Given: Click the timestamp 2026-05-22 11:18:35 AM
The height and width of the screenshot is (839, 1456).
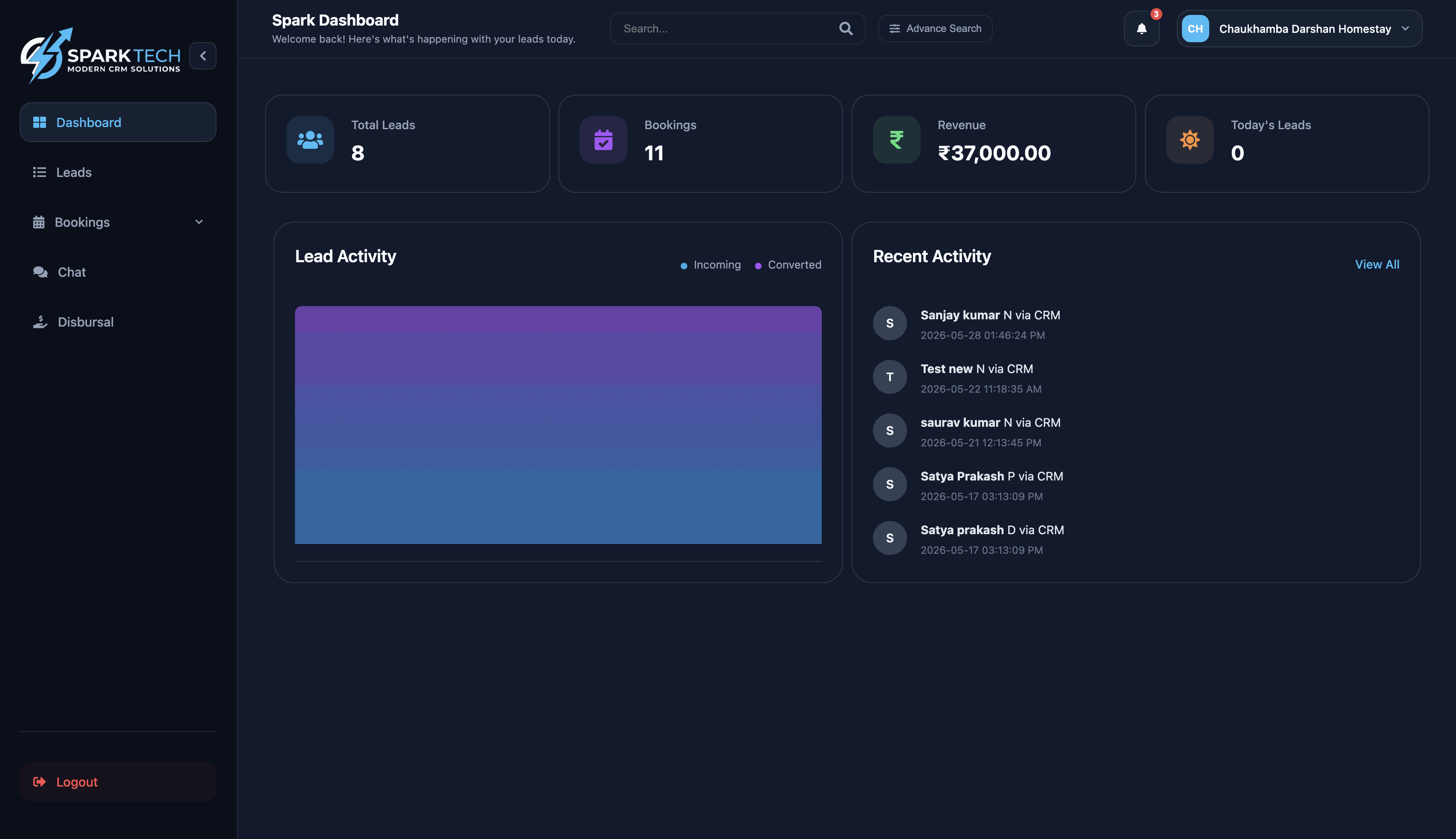Looking at the screenshot, I should (x=981, y=389).
